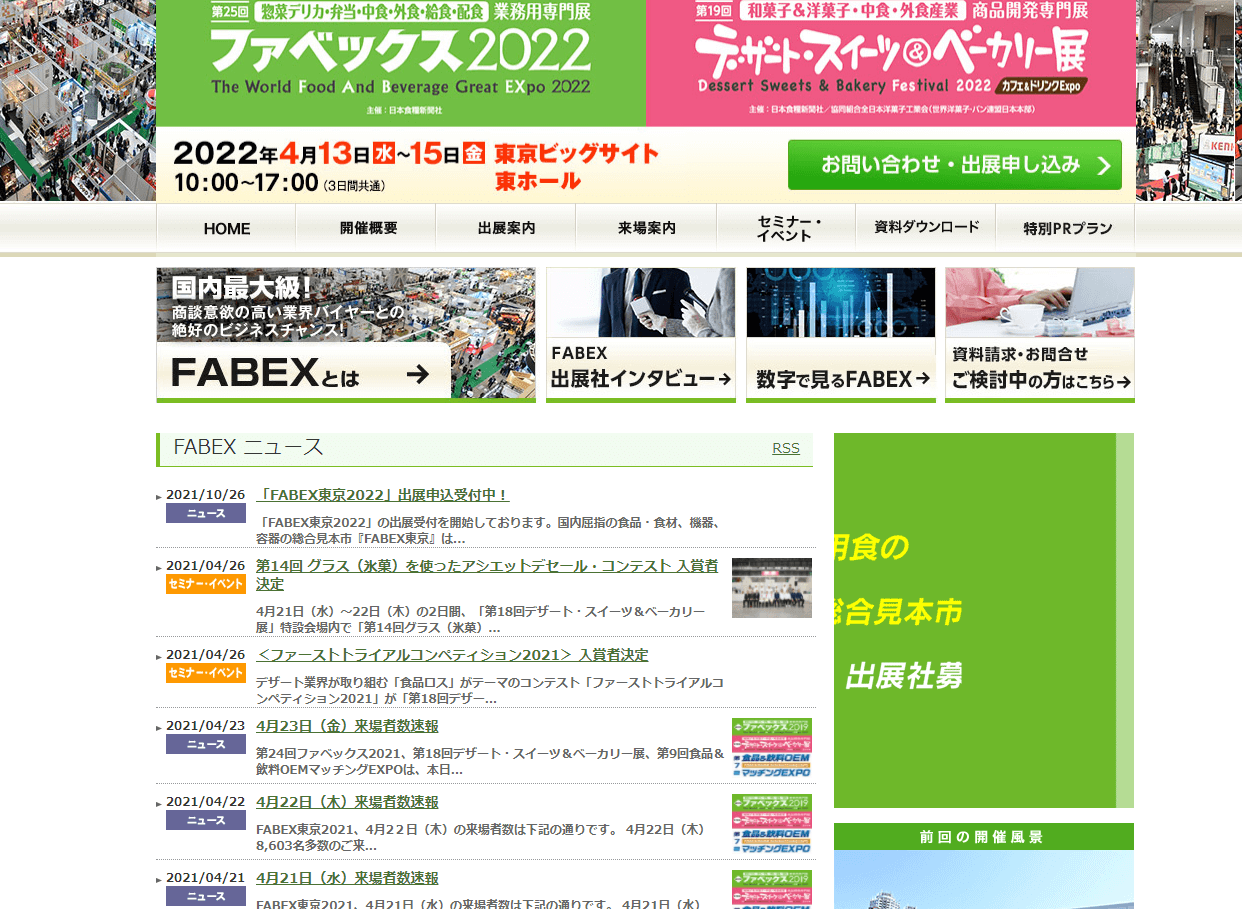Open ファーストトライアルコンペティション2021 入賞者決定 link
Image resolution: width=1242 pixels, height=909 pixels.
pyautogui.click(x=452, y=655)
